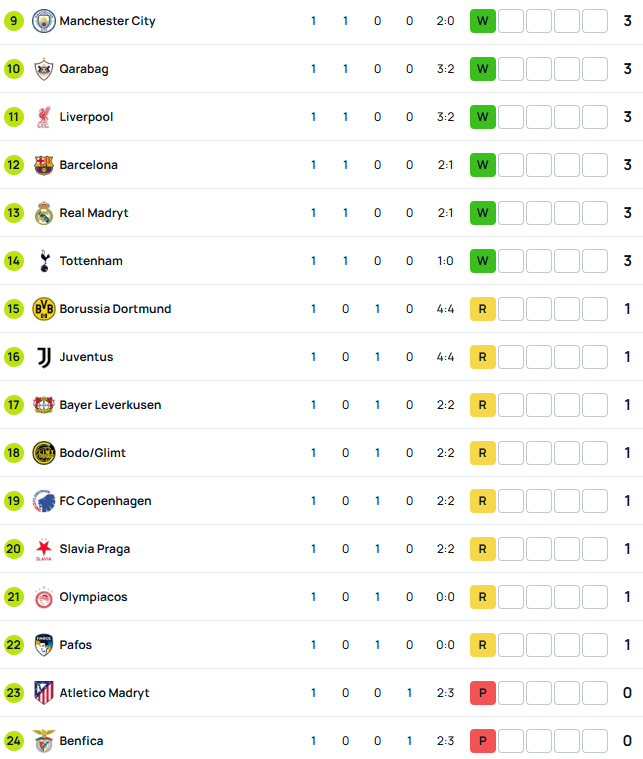Click the Qarabag club crest
Image resolution: width=643 pixels, height=759 pixels.
(44, 69)
